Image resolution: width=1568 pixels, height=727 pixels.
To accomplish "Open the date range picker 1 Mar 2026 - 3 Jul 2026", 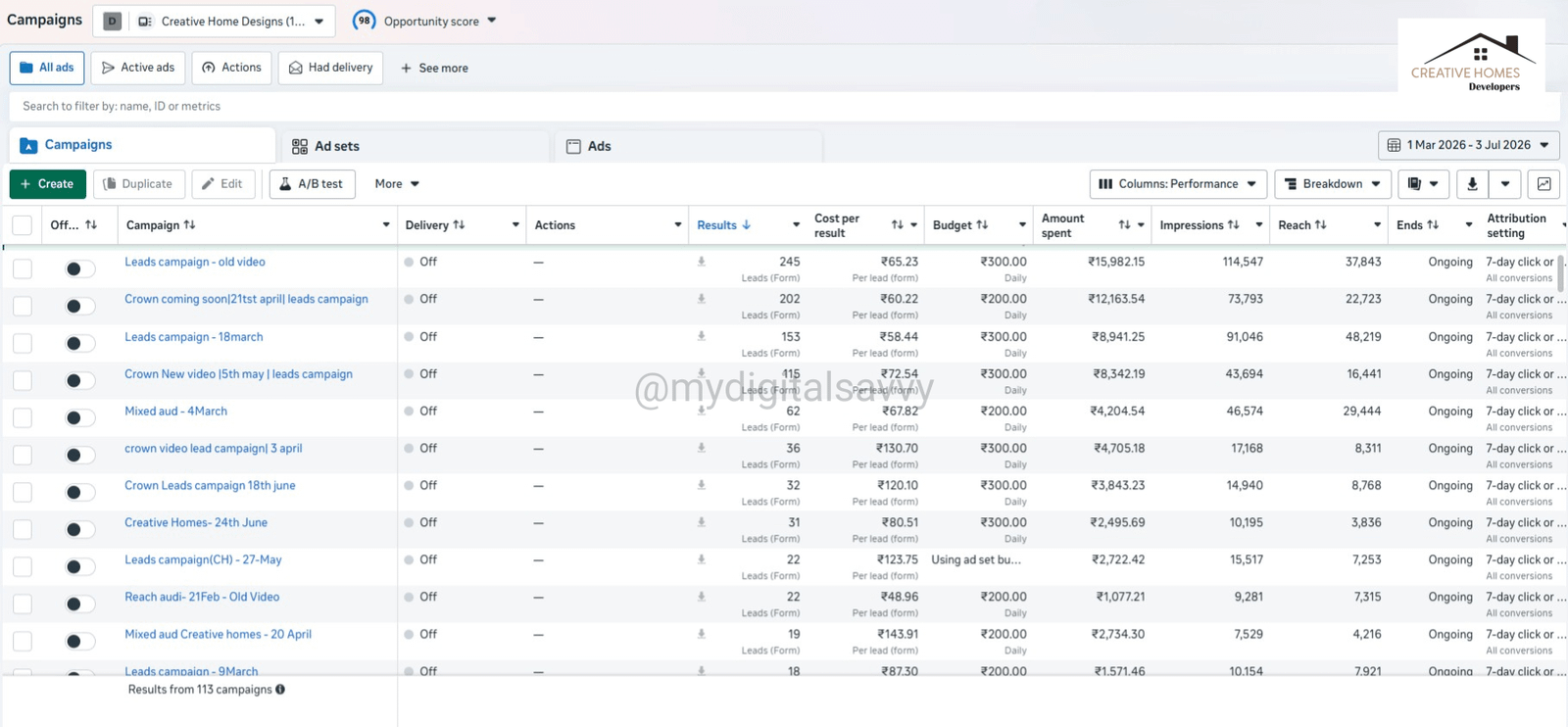I will [x=1468, y=145].
